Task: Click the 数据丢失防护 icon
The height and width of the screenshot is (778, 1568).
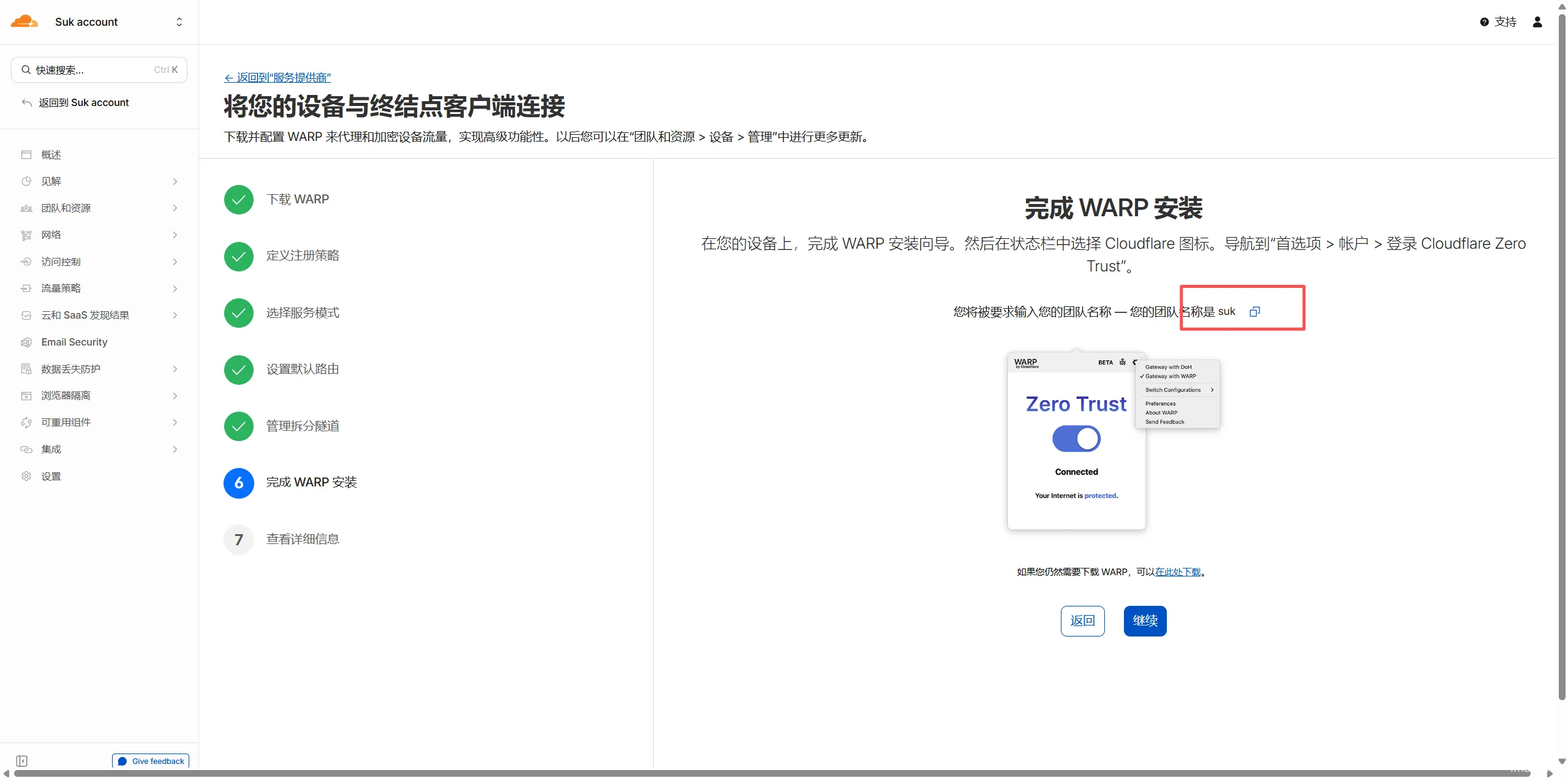Action: (x=26, y=369)
